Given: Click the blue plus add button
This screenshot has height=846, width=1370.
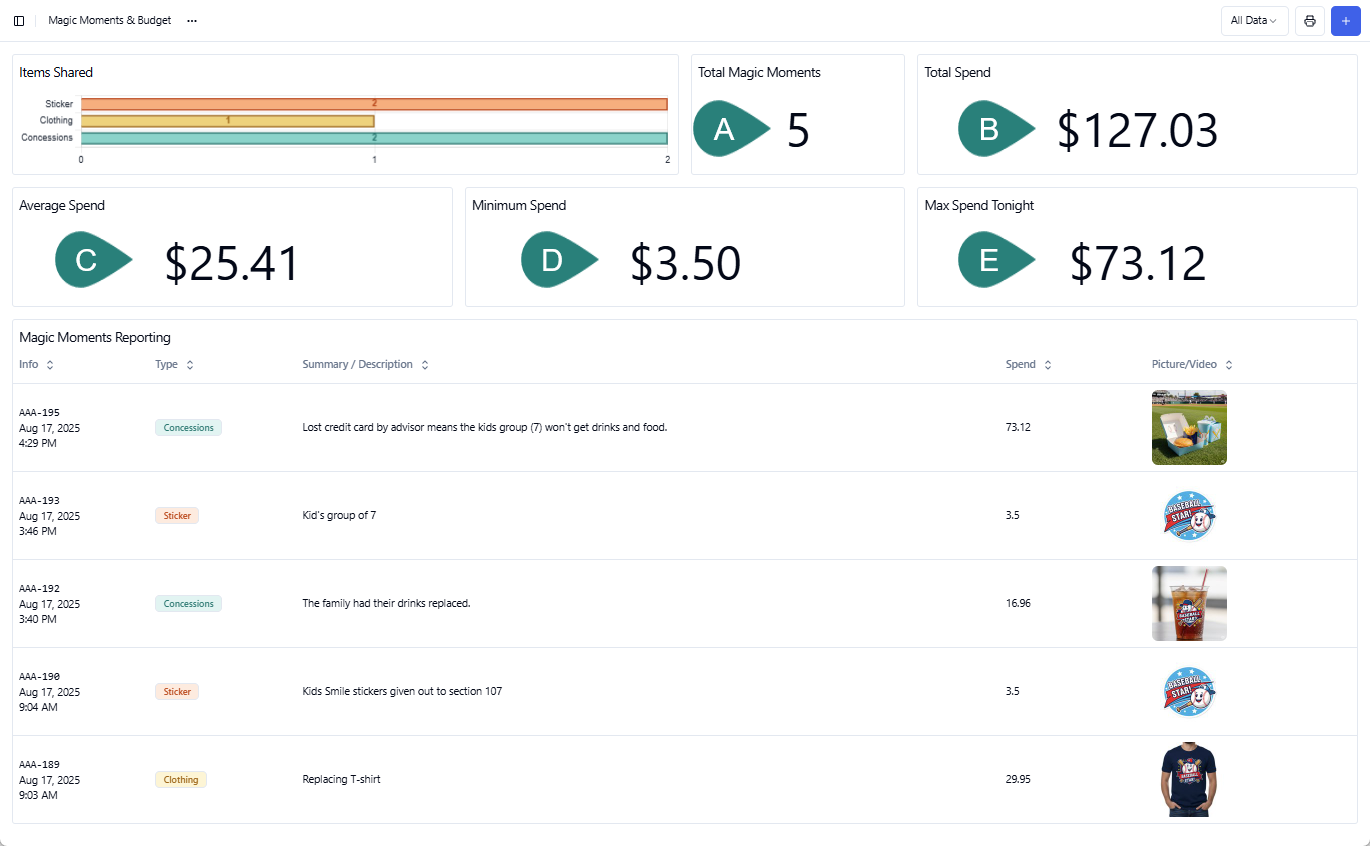Looking at the screenshot, I should (1345, 21).
